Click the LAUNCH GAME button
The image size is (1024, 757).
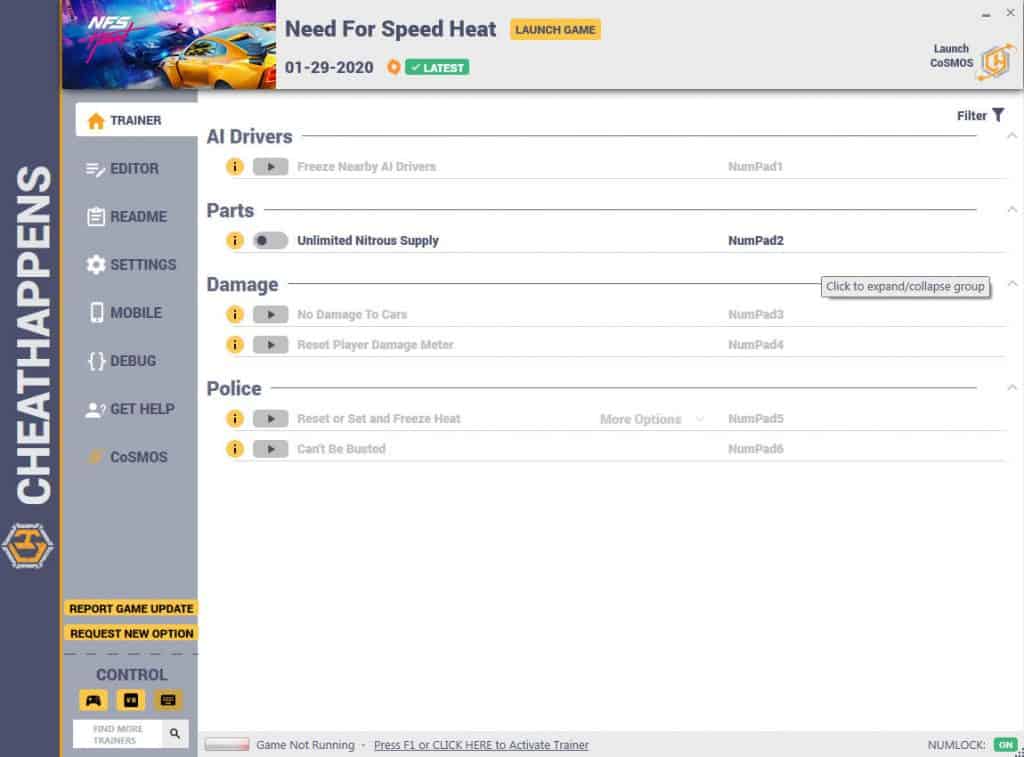pyautogui.click(x=554, y=29)
